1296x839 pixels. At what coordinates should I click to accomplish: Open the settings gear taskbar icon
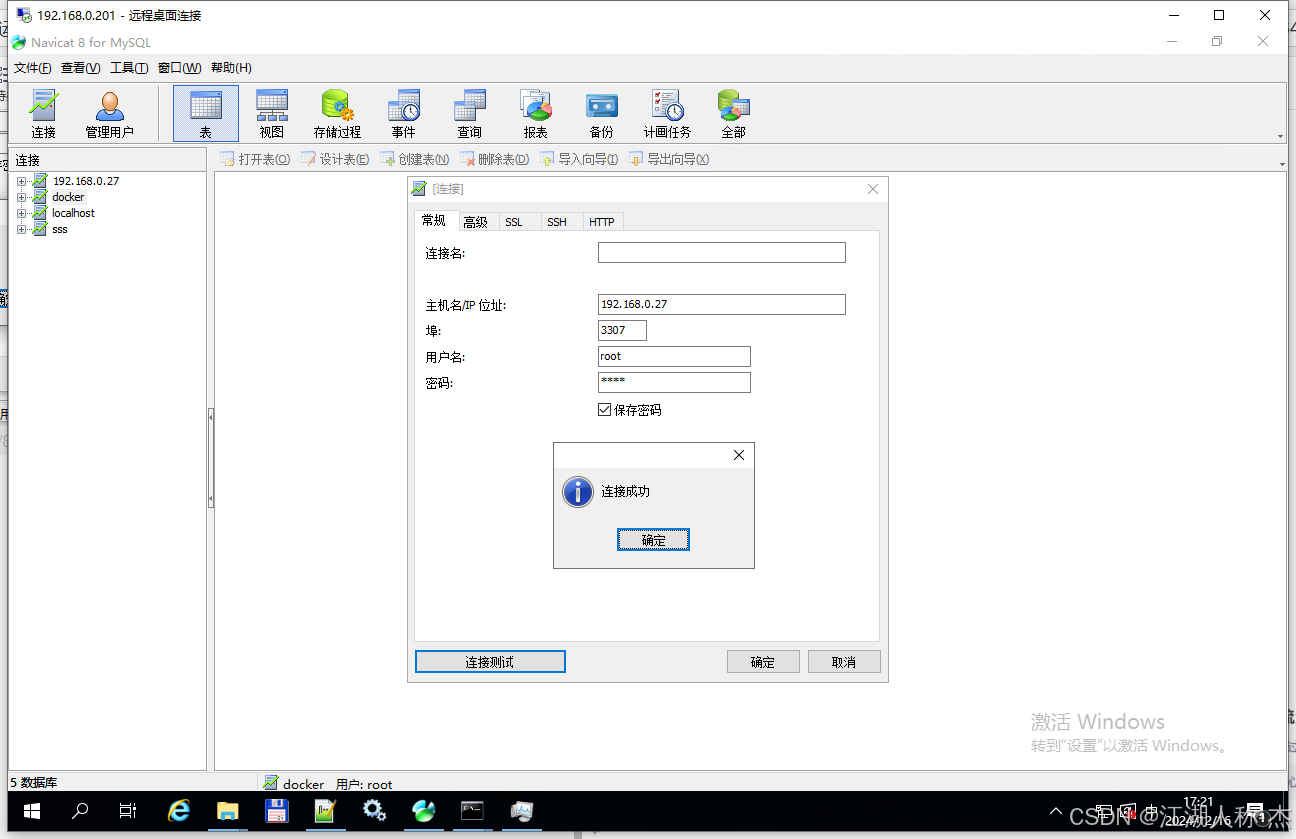[375, 811]
